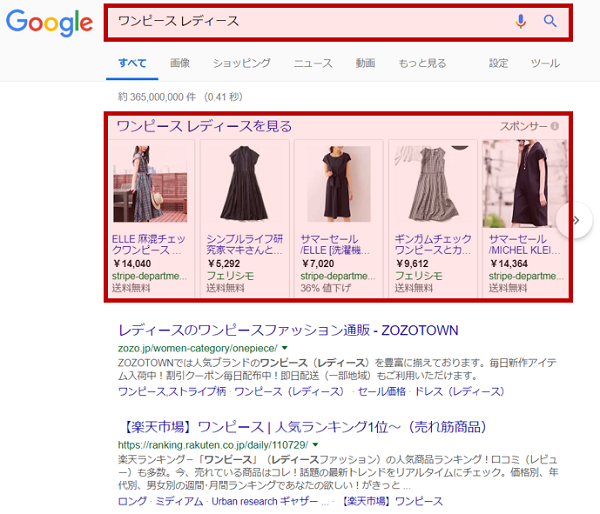Open the ショッピング tab
The height and width of the screenshot is (514, 600).
pyautogui.click(x=241, y=63)
